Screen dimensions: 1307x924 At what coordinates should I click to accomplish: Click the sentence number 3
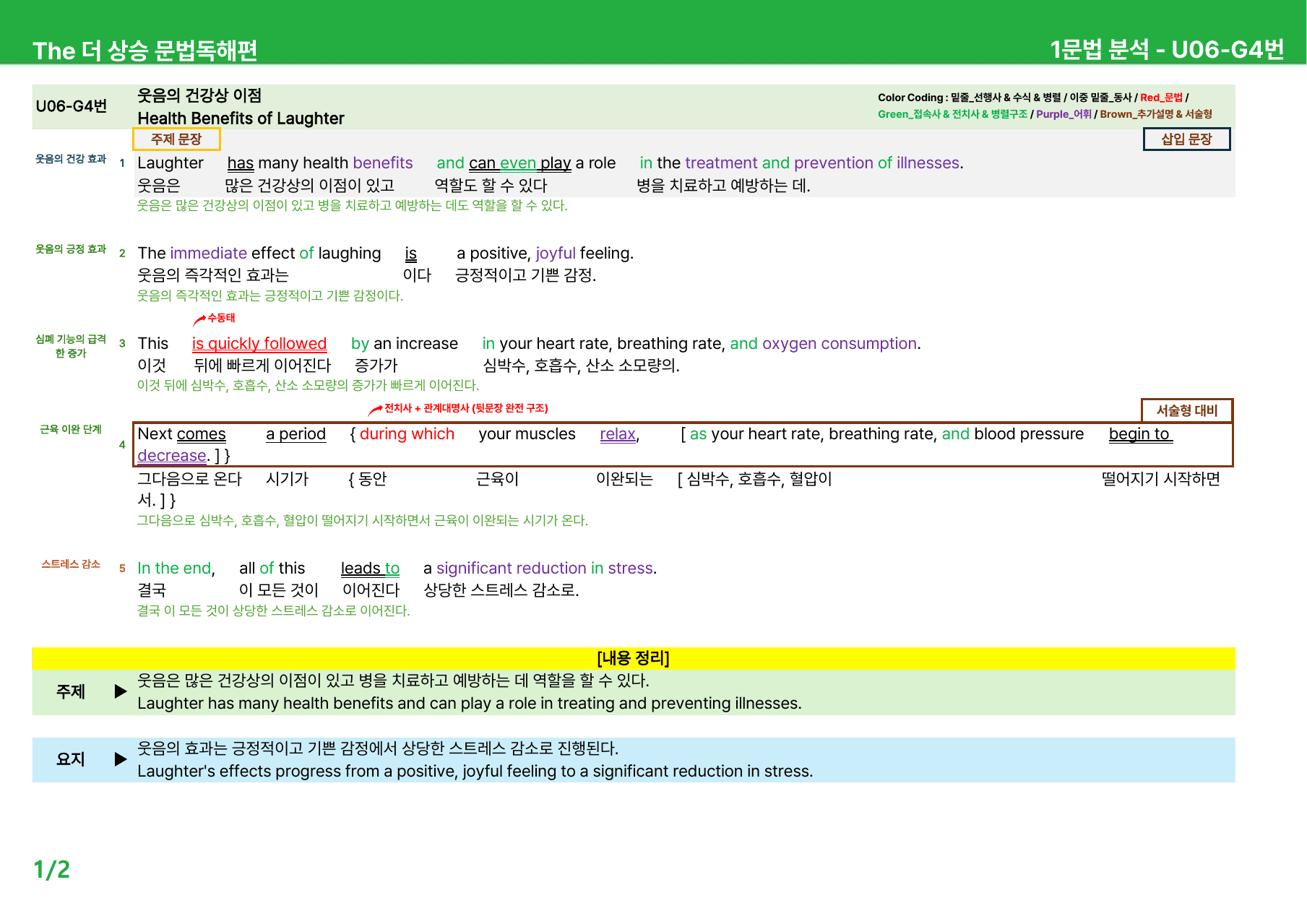click(x=122, y=344)
